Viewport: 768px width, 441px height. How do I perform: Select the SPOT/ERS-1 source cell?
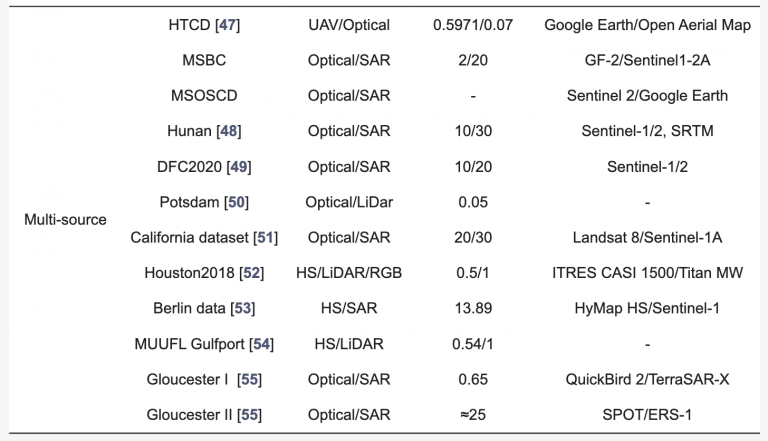647,415
